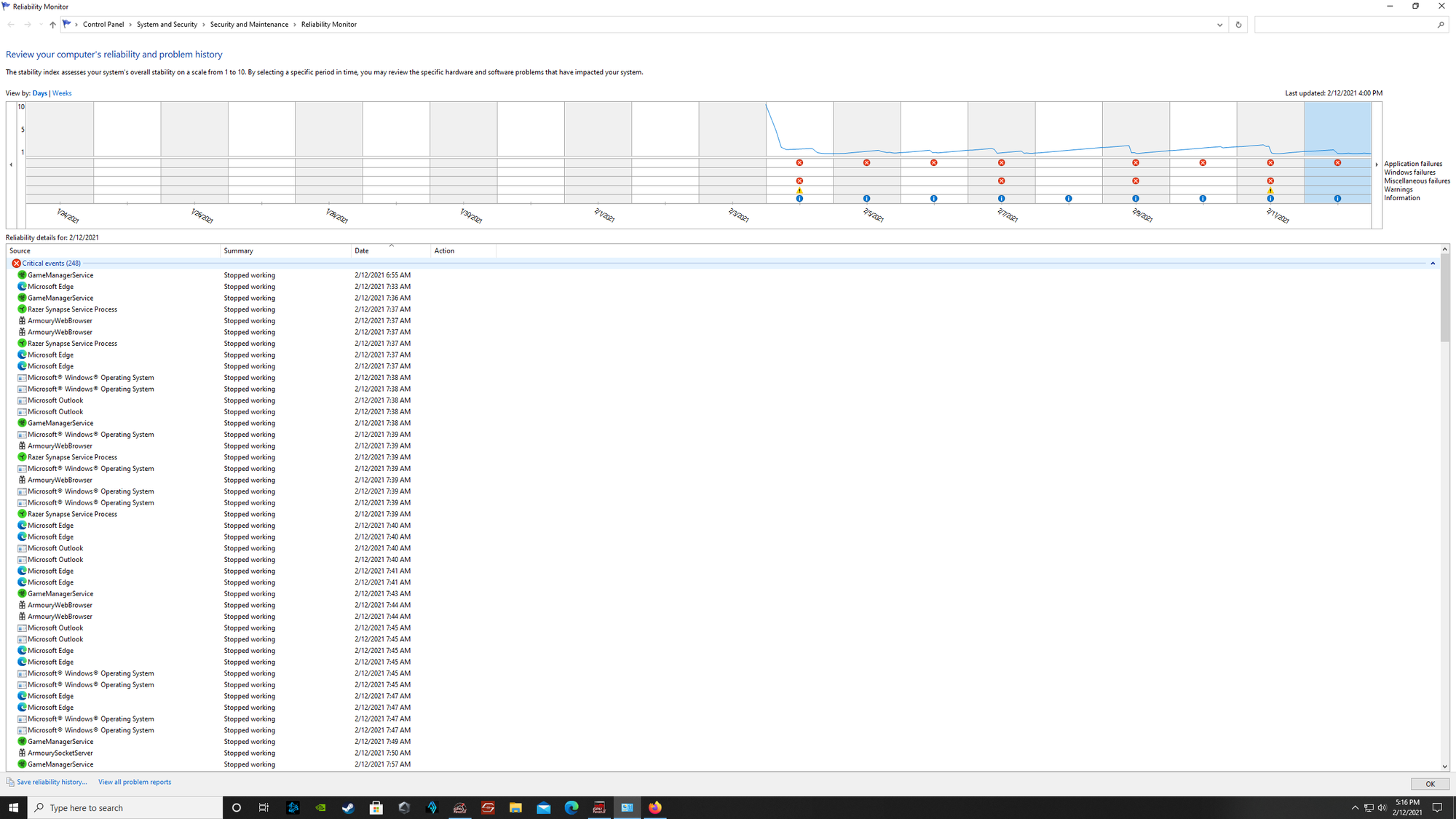Click 2/11/2021 miscellaneous failure icon
1456x819 pixels.
[x=1270, y=181]
